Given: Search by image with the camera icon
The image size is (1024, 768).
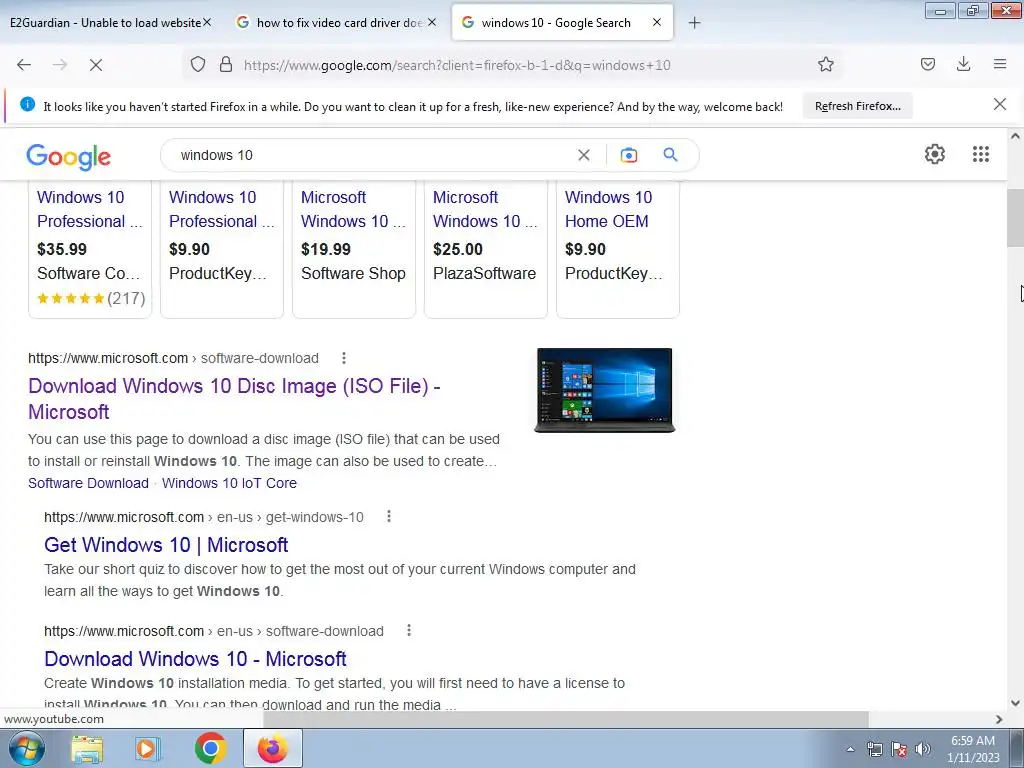Looking at the screenshot, I should [628, 155].
